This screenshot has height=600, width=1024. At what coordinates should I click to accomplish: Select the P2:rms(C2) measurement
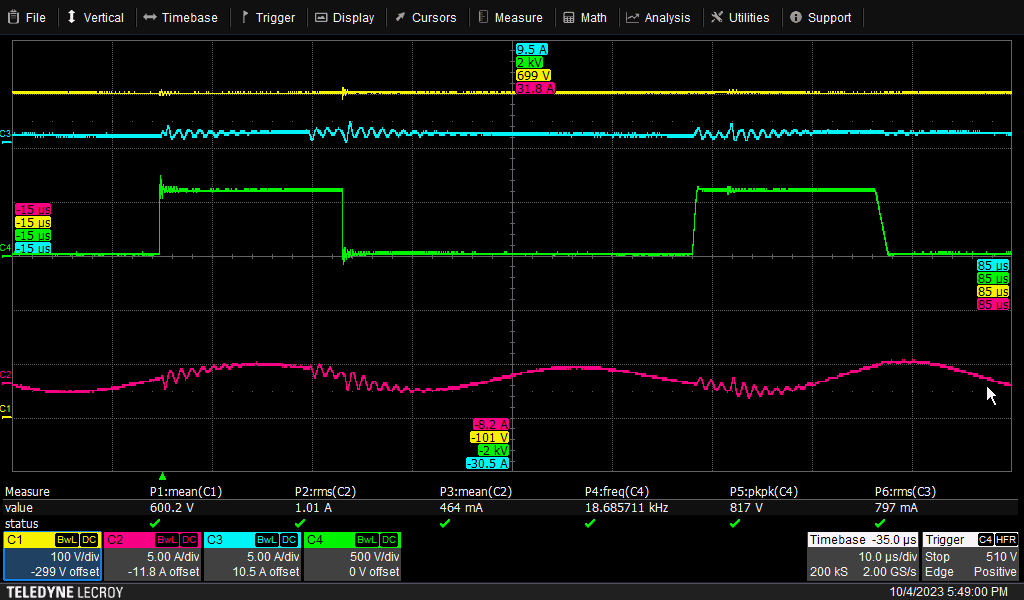(x=325, y=492)
